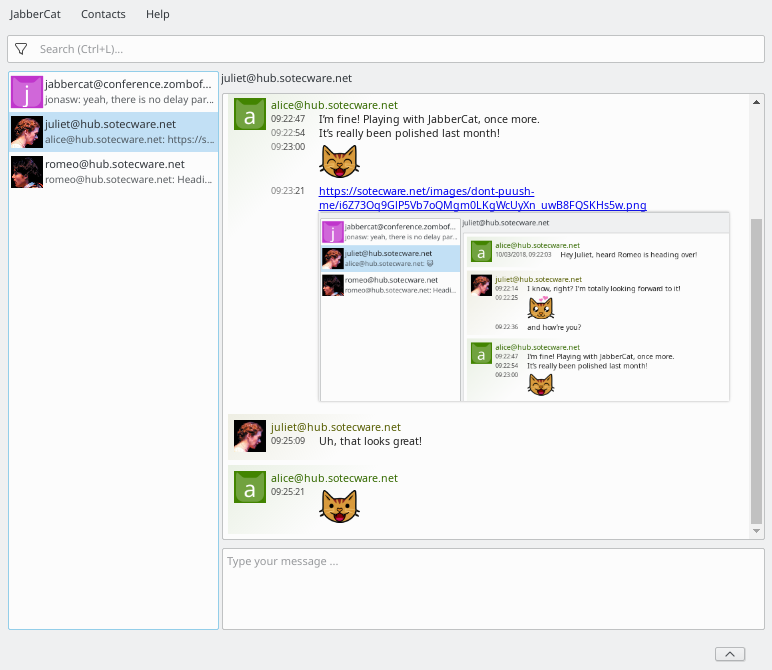Screen dimensions: 772x670
Task: Click the scrollbar up arrow in chat
Action: pyautogui.click(x=756, y=102)
